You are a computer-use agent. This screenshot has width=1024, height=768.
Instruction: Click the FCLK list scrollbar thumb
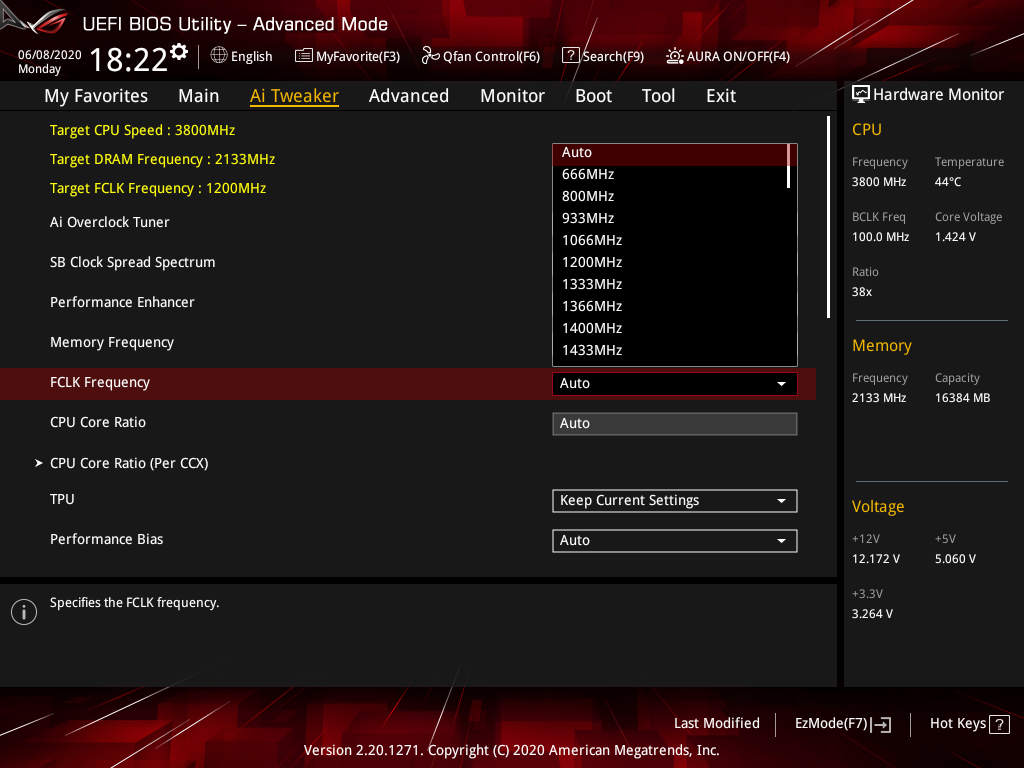[789, 166]
